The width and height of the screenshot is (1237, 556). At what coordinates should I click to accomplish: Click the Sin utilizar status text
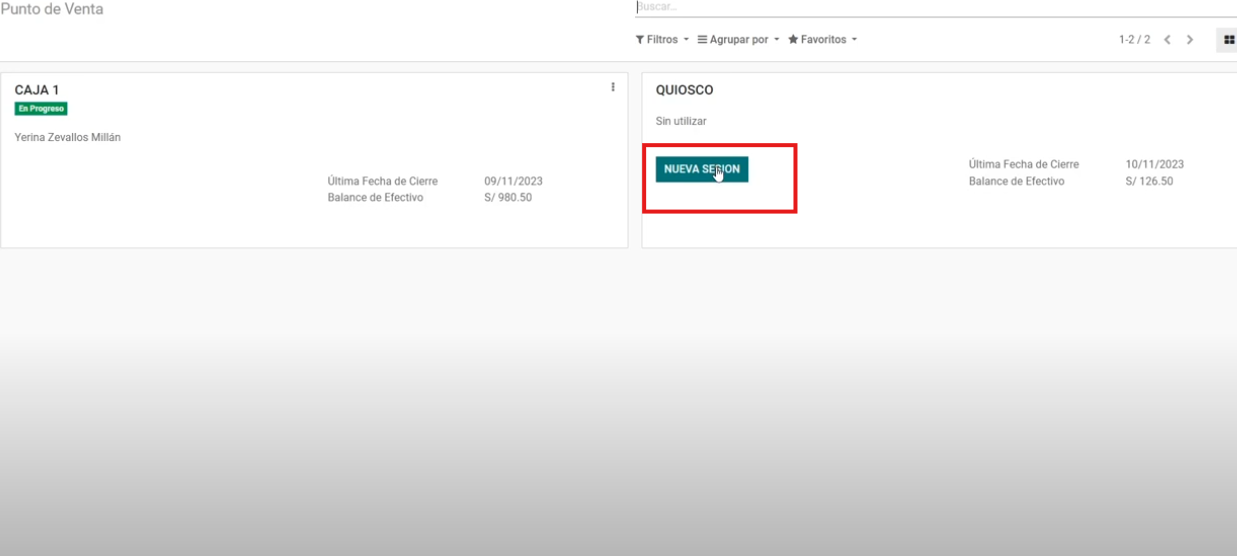pos(681,121)
